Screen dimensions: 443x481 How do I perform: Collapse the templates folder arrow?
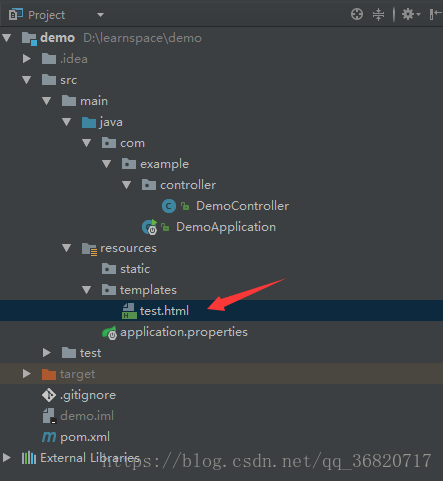pyautogui.click(x=87, y=290)
